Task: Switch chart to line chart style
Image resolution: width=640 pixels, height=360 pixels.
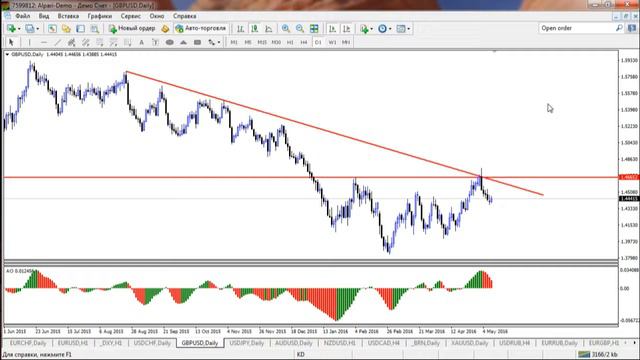Action: 269,29
